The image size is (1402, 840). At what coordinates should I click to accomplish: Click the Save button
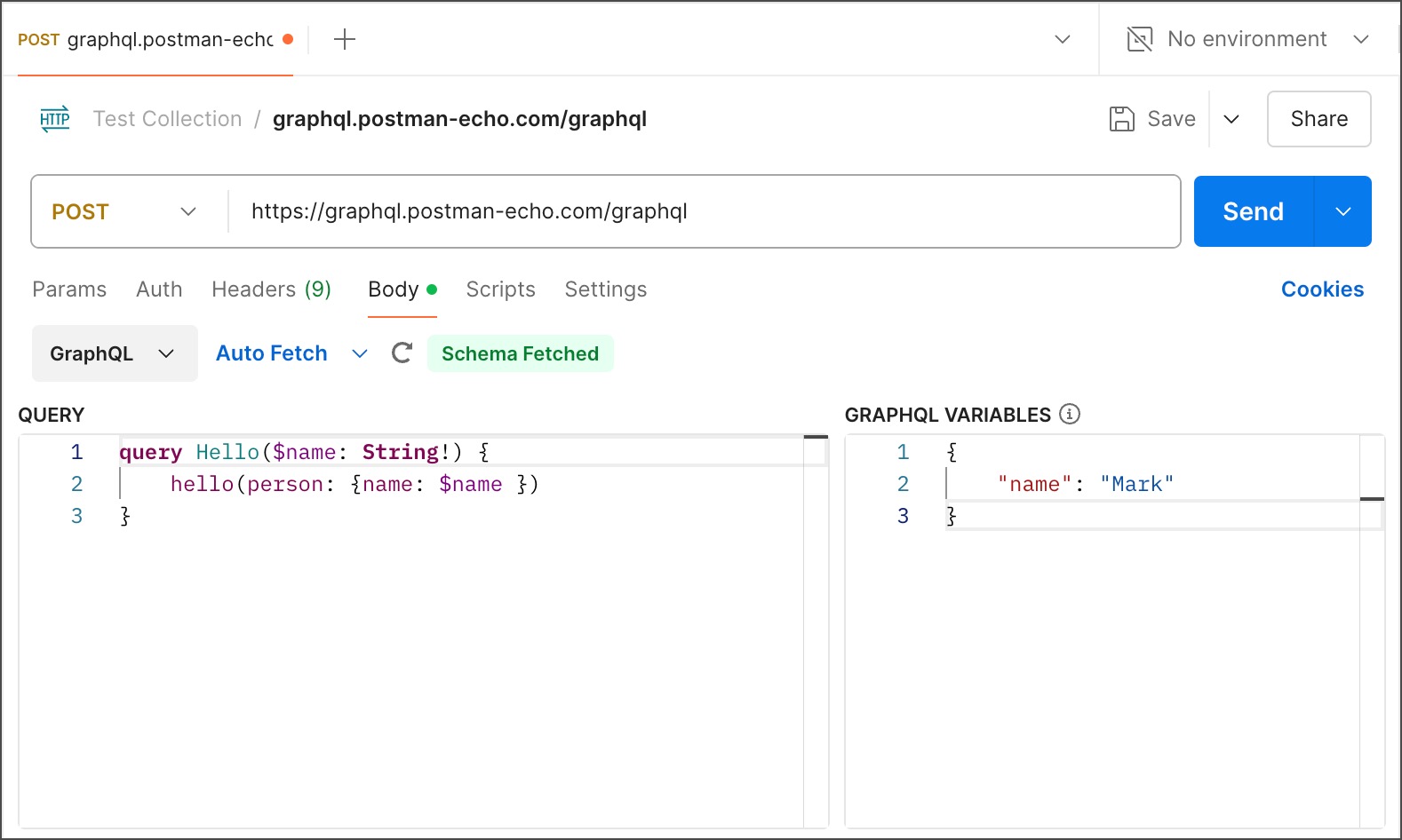1153,119
